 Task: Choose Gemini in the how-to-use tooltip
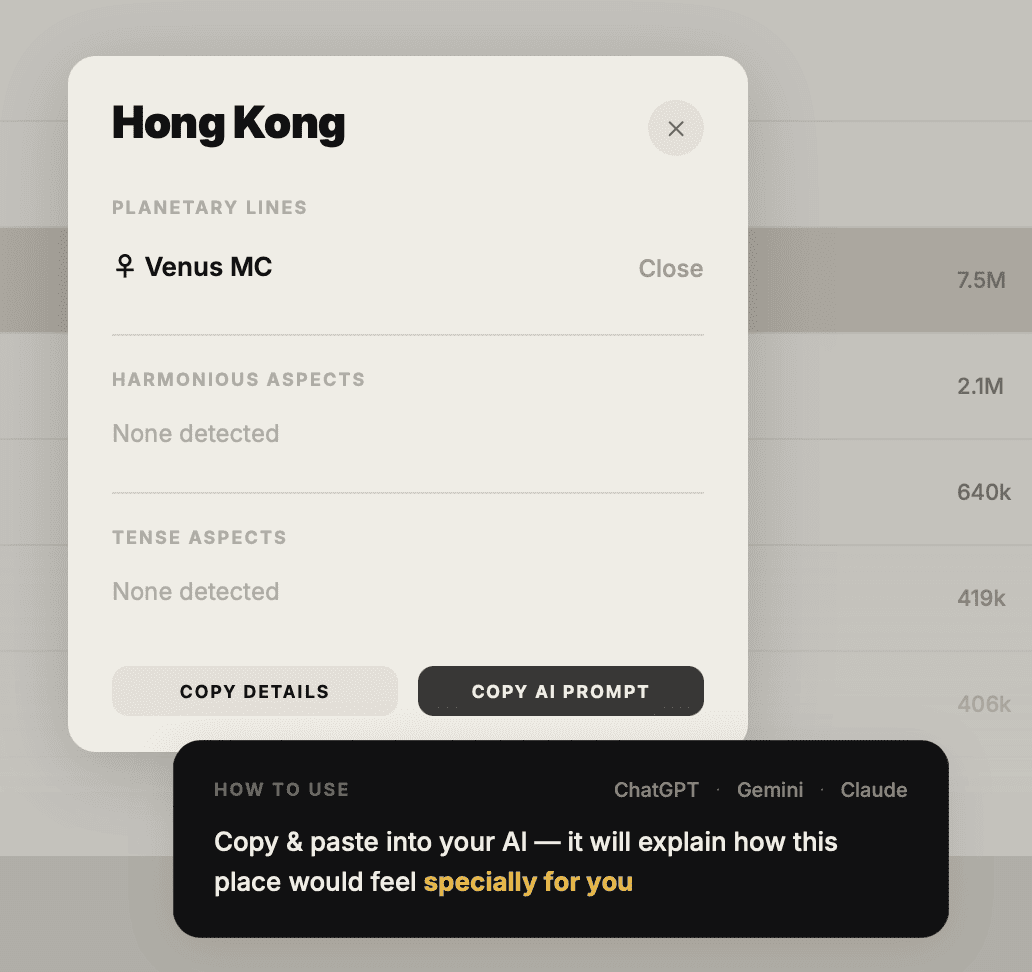coord(770,789)
